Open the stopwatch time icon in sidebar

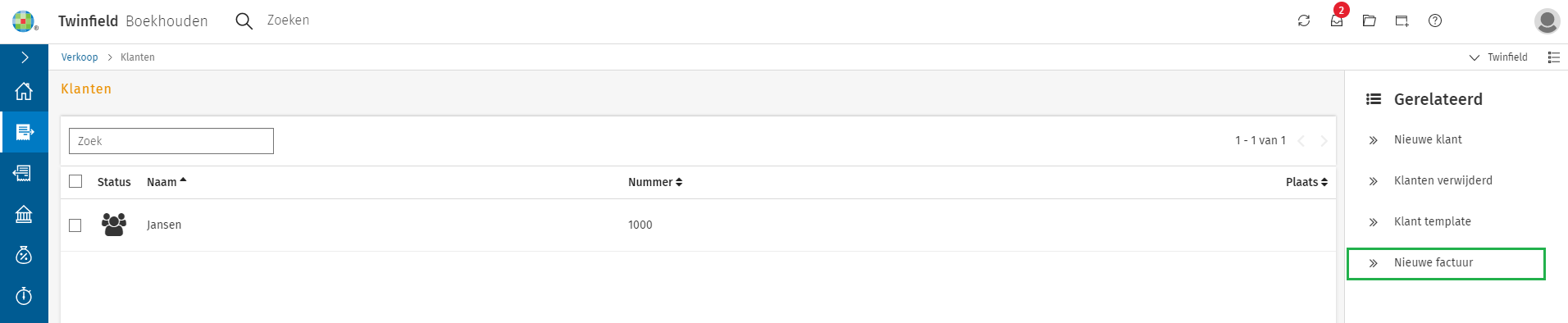pos(24,296)
